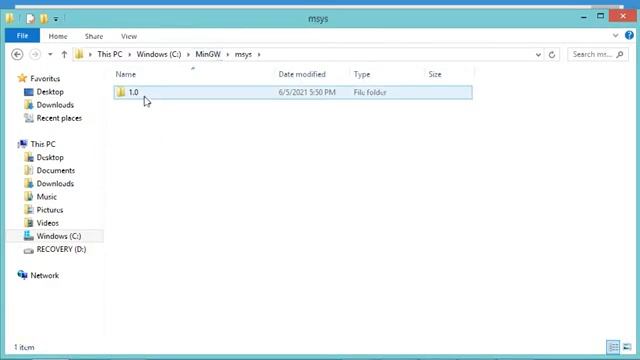
Task: Click the File folder type cell
Action: pyautogui.click(x=370, y=92)
